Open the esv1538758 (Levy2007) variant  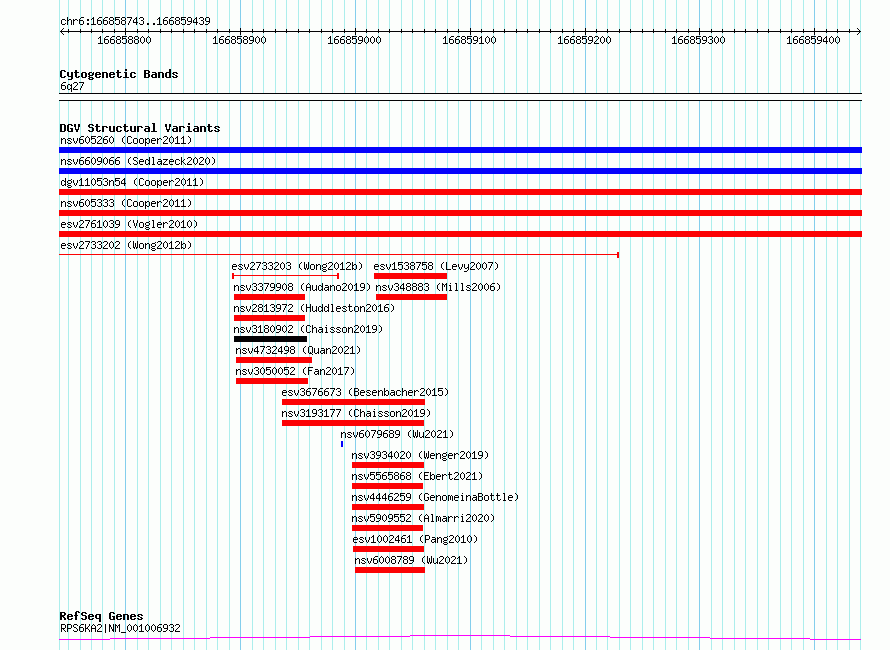point(436,266)
